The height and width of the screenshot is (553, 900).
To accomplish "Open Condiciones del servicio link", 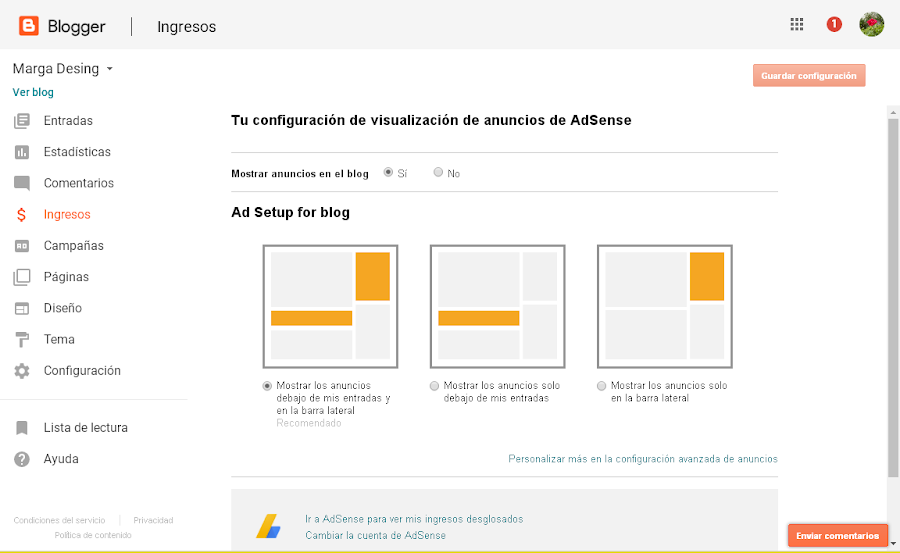I will [60, 520].
